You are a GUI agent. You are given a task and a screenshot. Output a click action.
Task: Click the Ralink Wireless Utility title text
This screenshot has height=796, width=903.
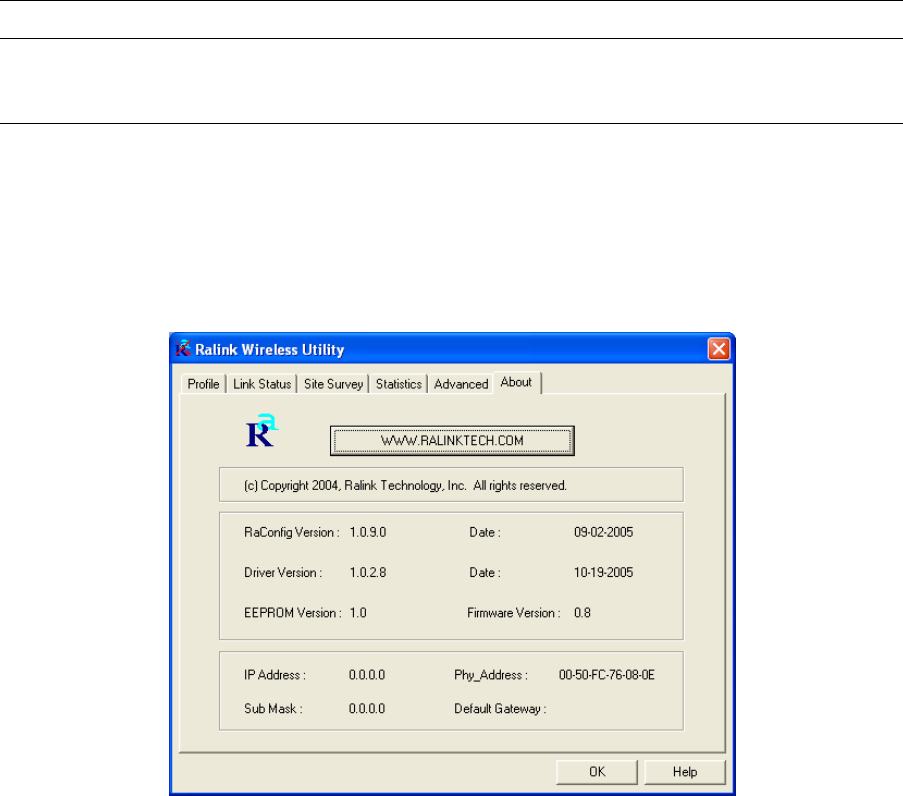[270, 350]
